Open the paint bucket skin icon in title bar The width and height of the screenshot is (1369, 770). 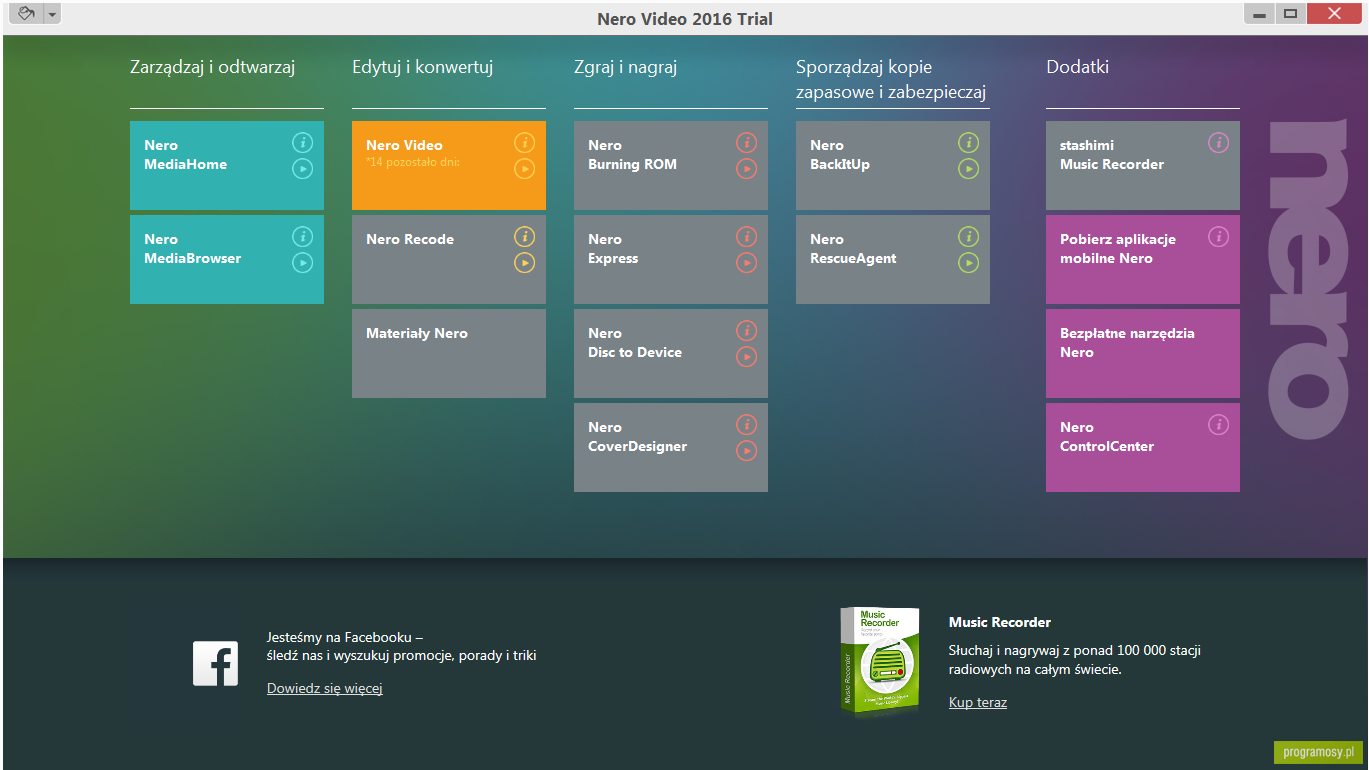point(27,14)
